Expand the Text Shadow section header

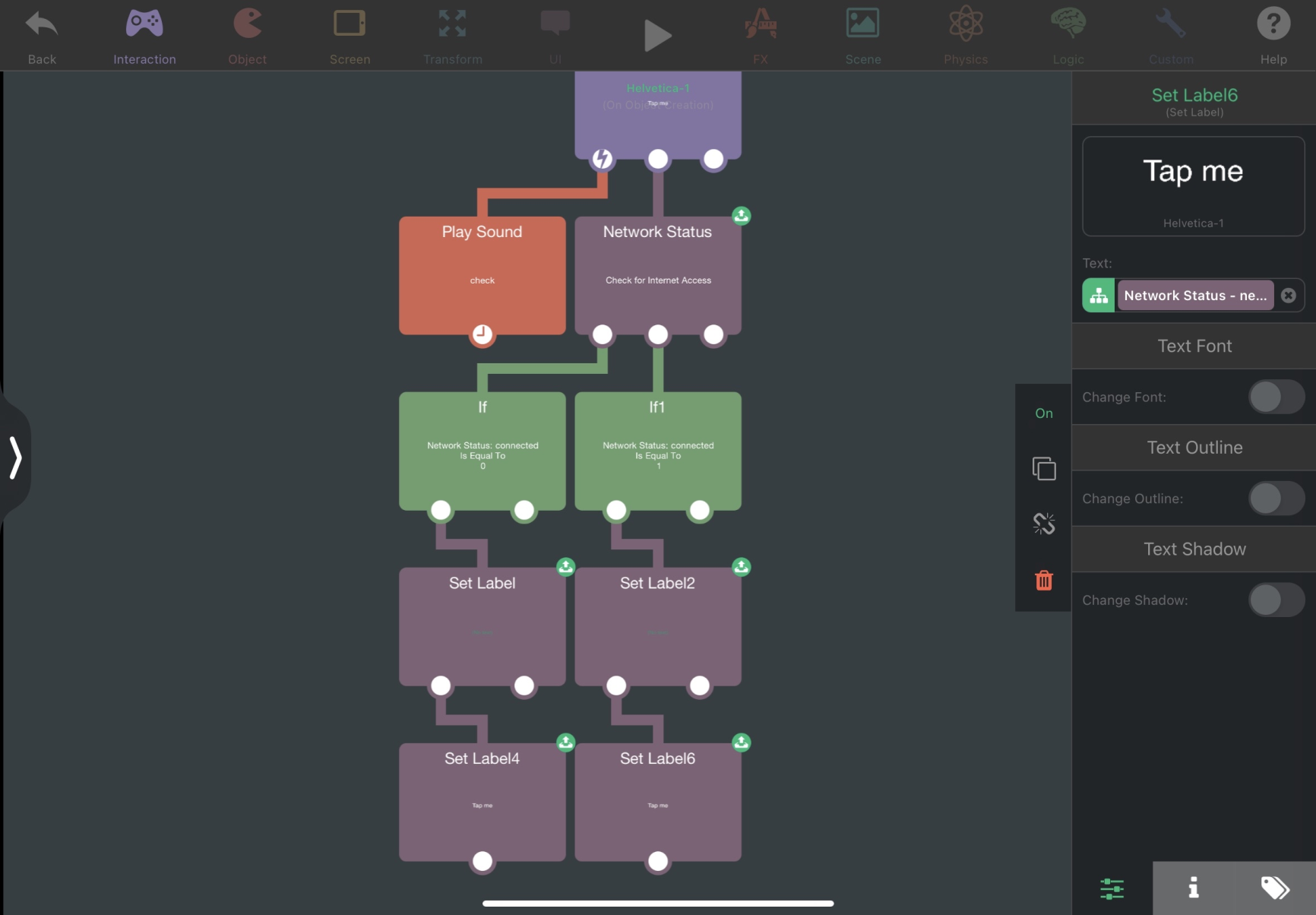1194,549
